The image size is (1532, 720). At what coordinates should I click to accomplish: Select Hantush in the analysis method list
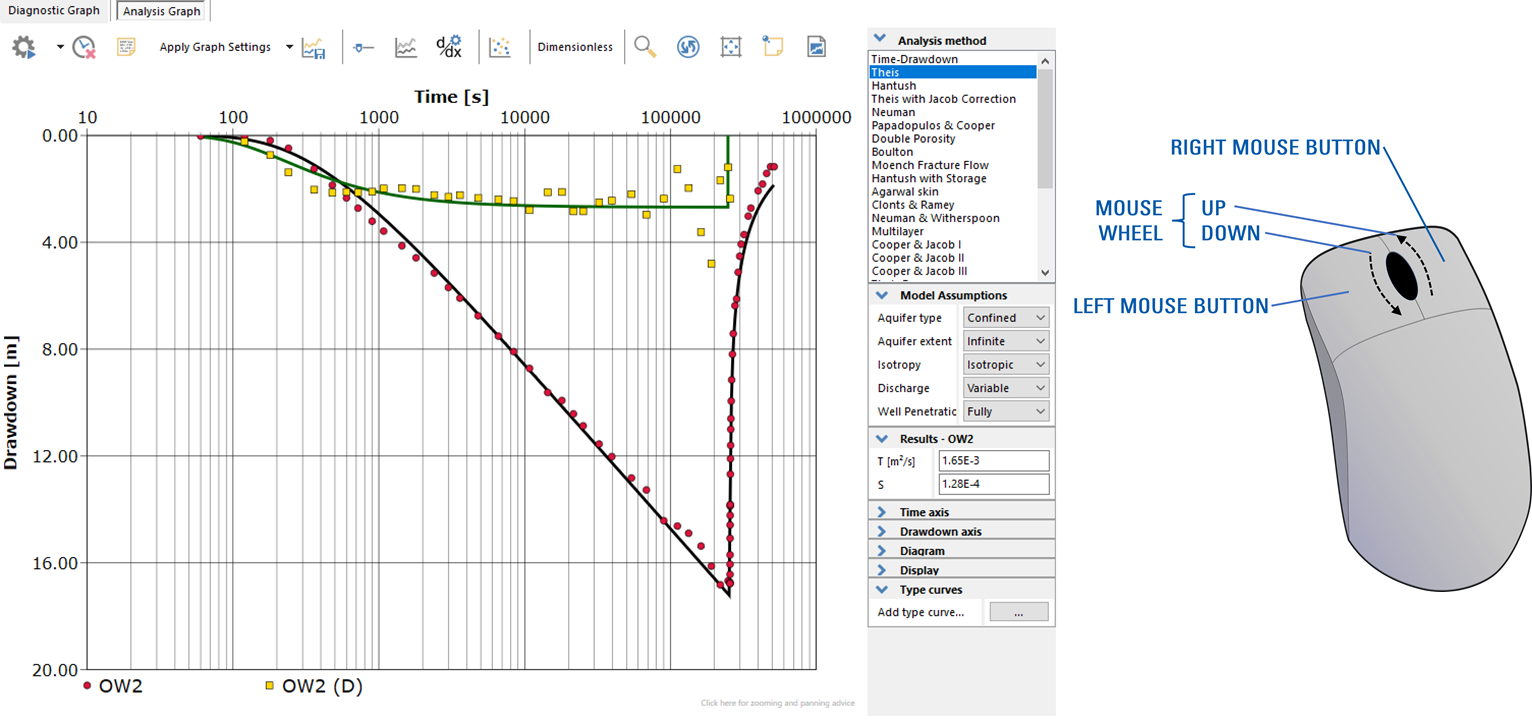[893, 86]
